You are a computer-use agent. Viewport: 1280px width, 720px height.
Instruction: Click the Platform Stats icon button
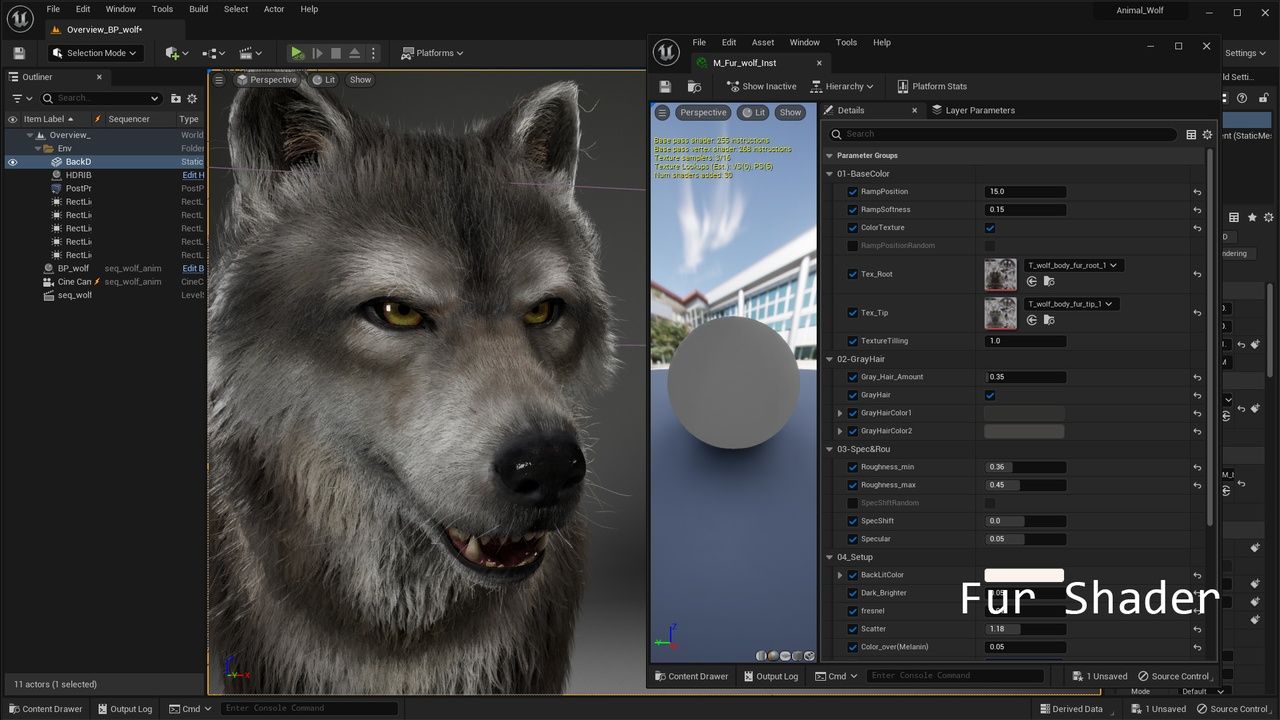[903, 86]
